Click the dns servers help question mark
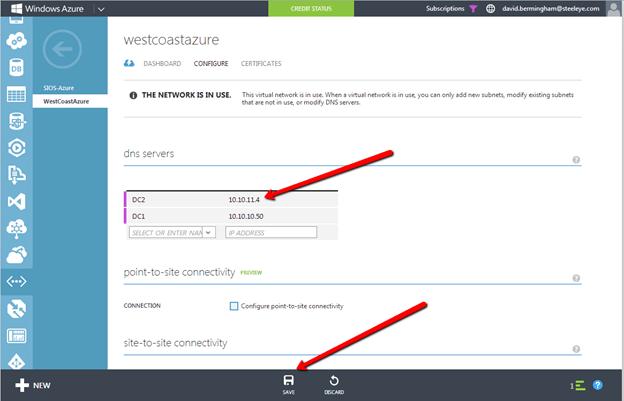The height and width of the screenshot is (401, 624). pos(576,160)
